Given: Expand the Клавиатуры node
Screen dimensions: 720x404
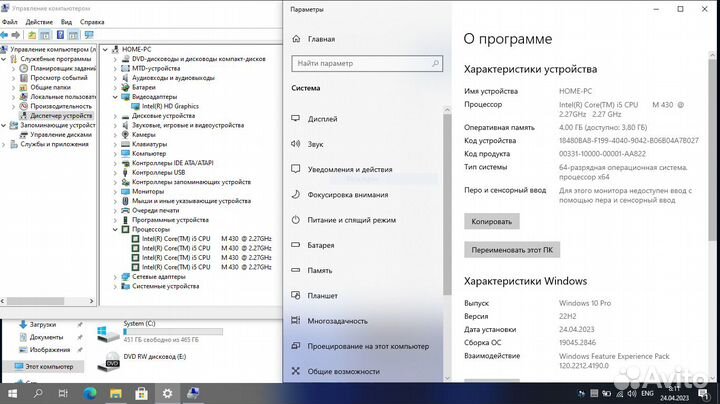Looking at the screenshot, I should click(115, 144).
